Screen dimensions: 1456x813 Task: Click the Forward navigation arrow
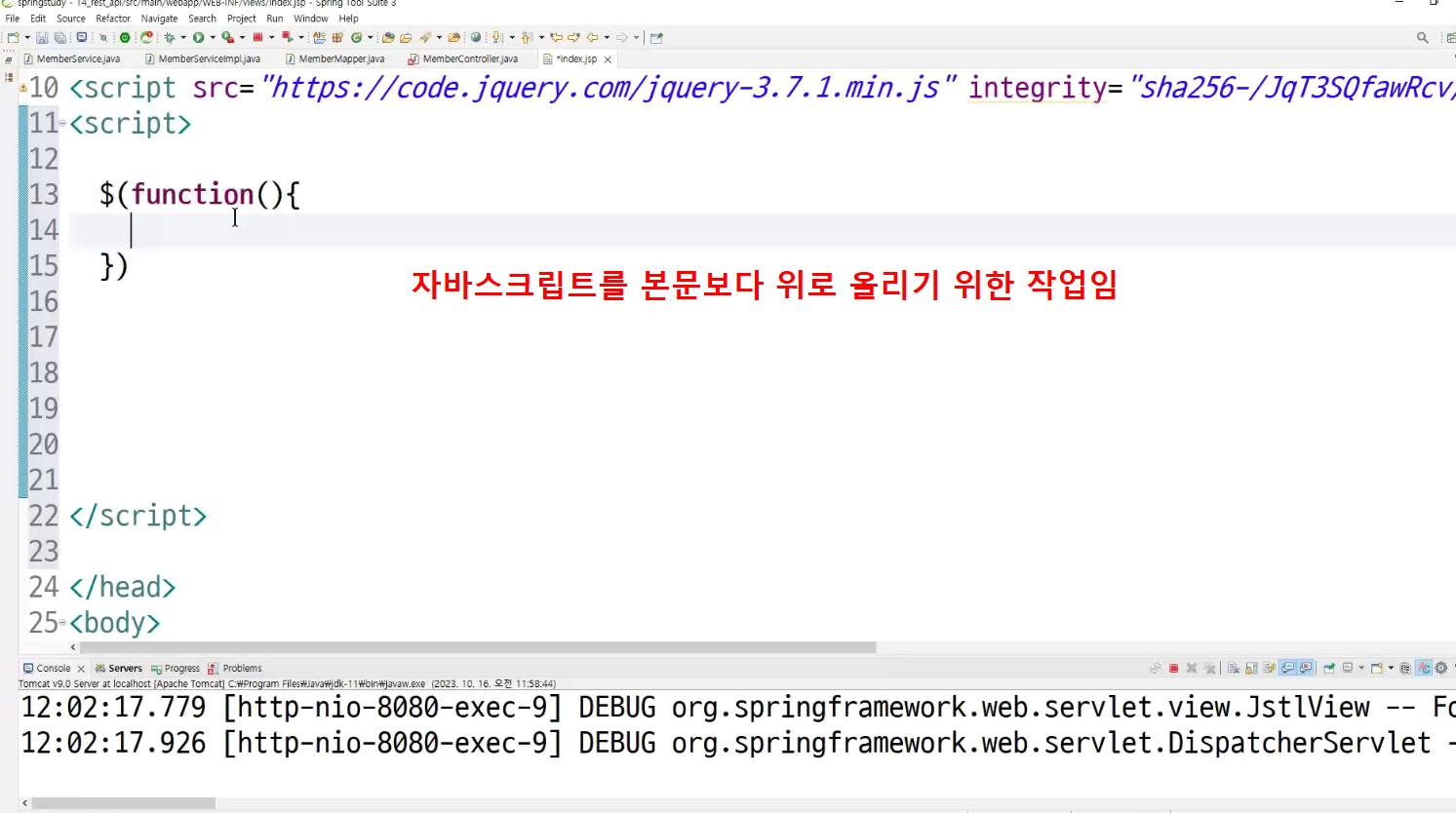[x=621, y=37]
